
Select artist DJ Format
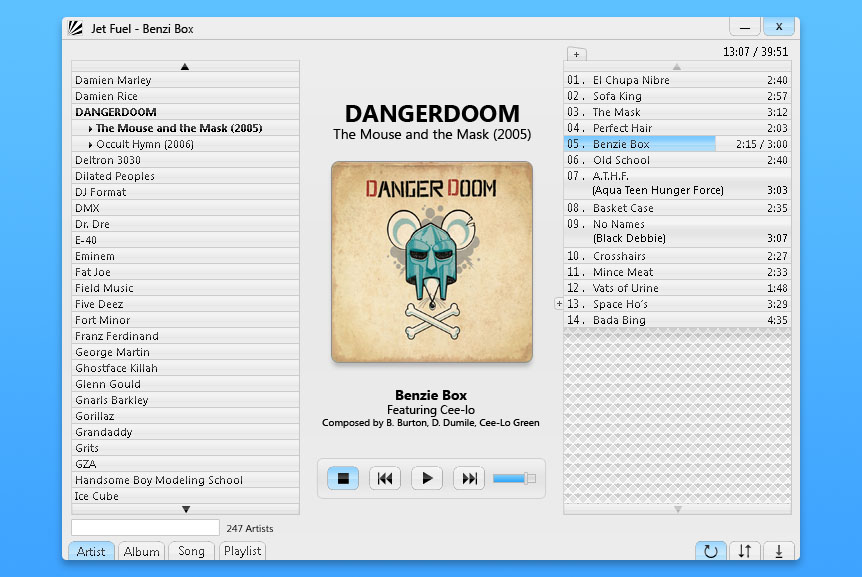point(185,192)
